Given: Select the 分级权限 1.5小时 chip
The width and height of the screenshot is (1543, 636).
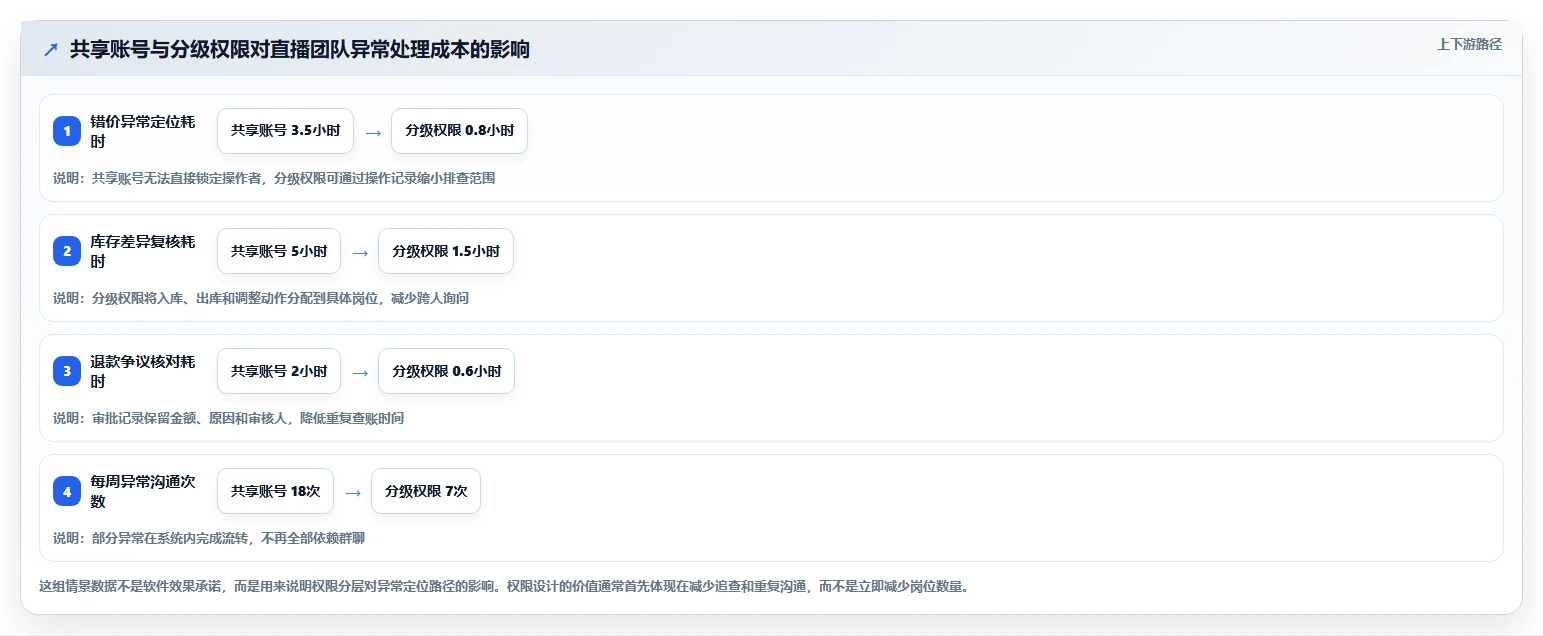Looking at the screenshot, I should 446,251.
